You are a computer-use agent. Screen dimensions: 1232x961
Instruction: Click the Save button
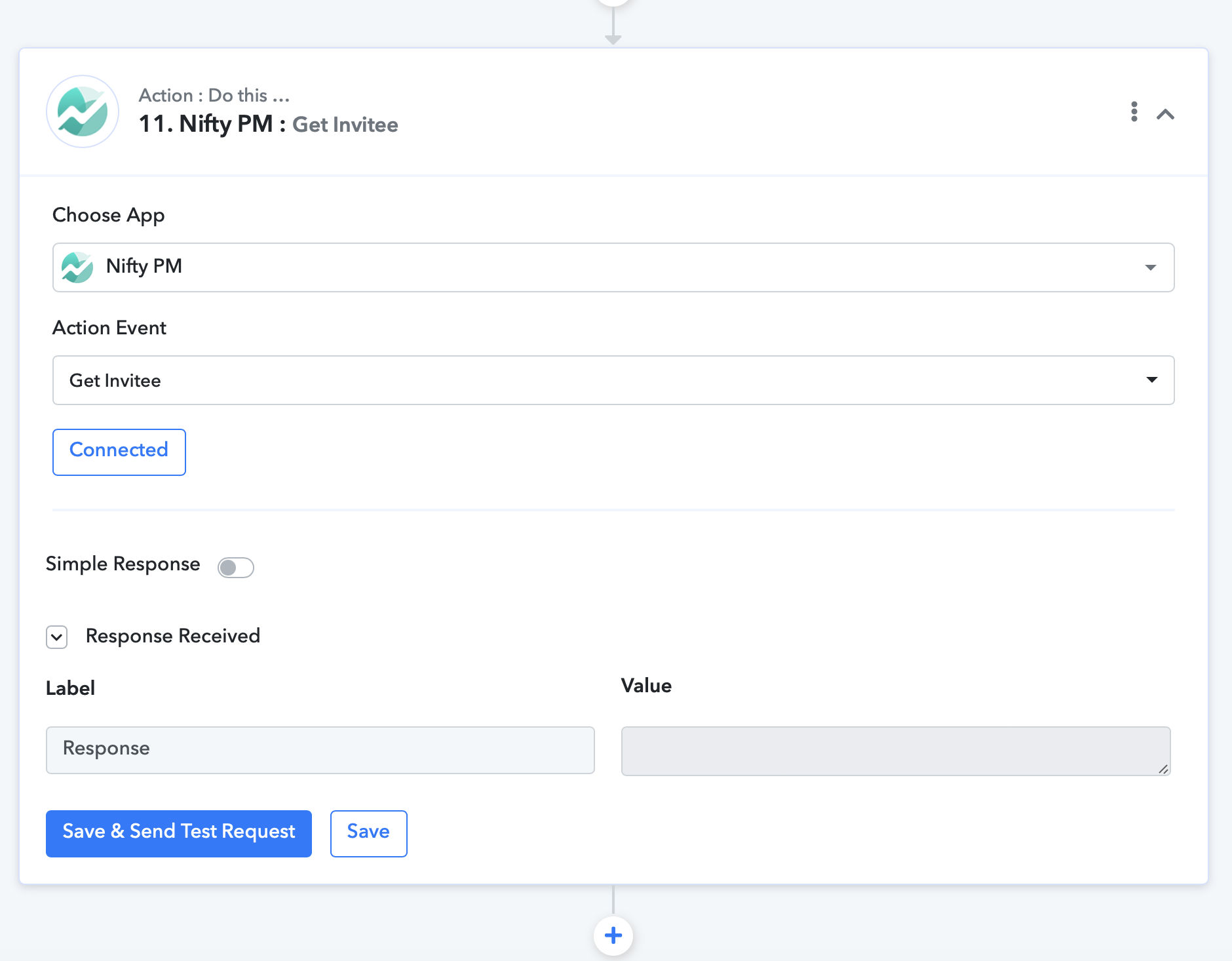[369, 833]
